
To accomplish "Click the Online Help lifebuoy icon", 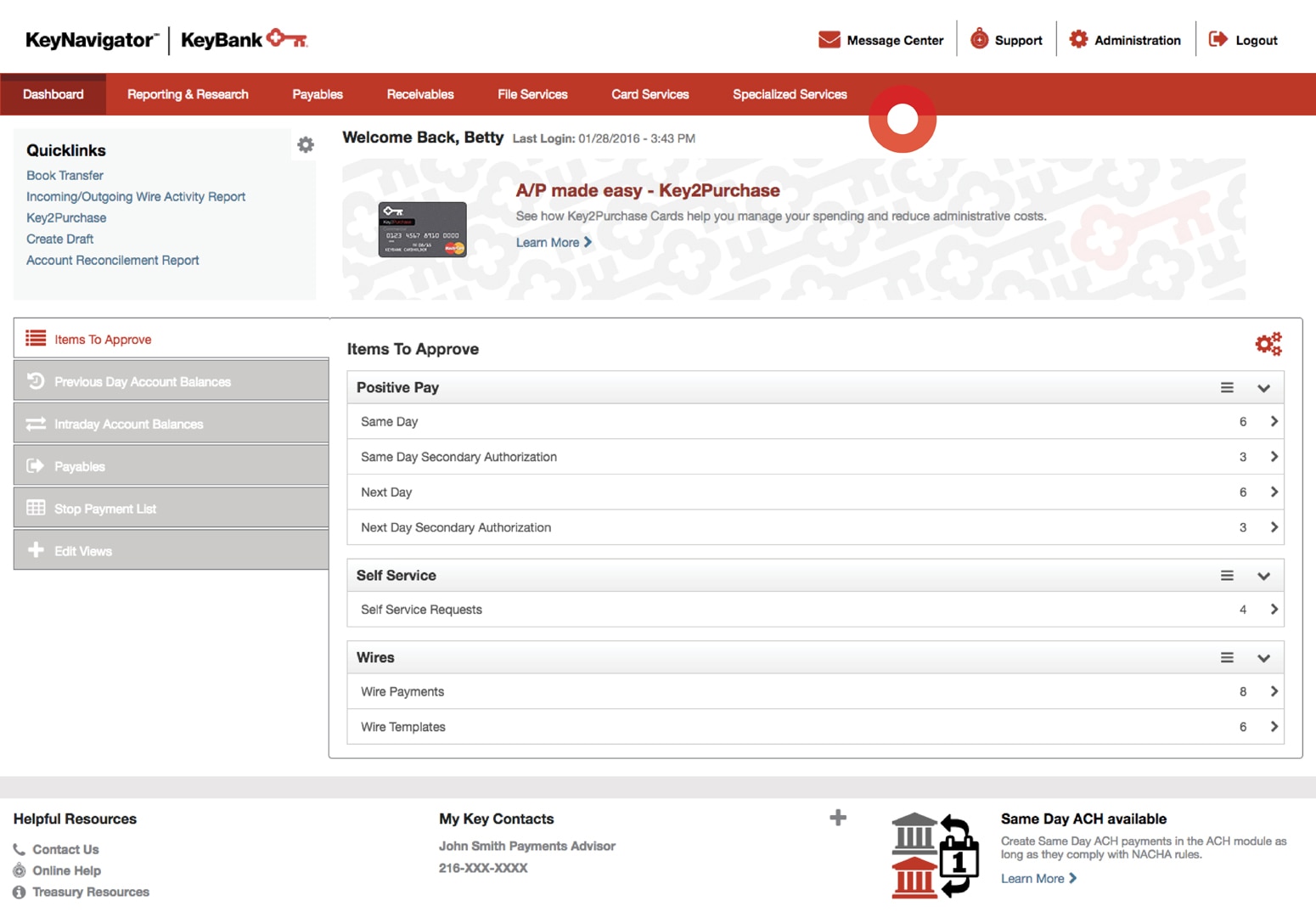I will tap(20, 870).
